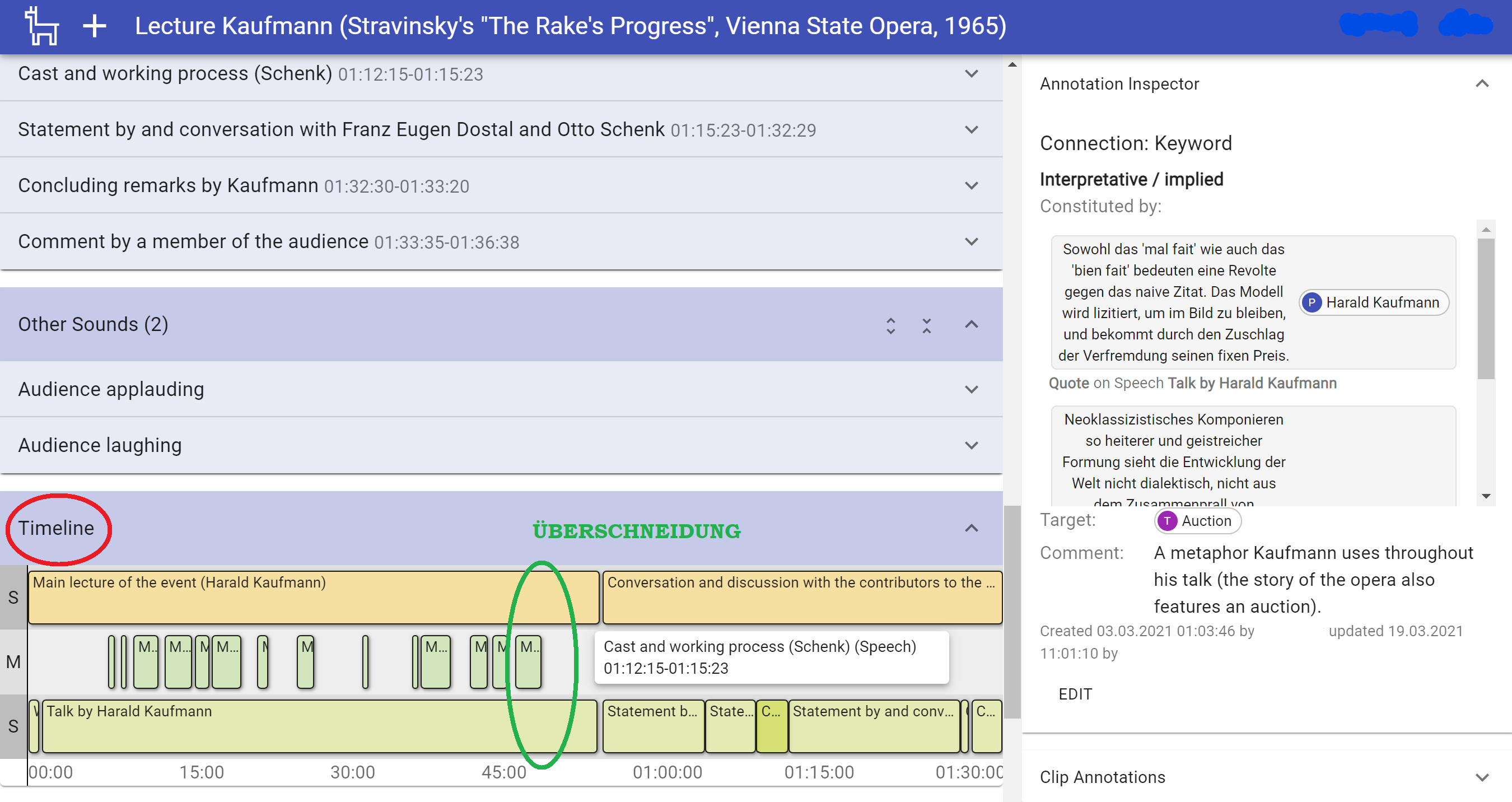The image size is (1512, 802).
Task: Collapse the Other Sounds section
Action: click(972, 324)
